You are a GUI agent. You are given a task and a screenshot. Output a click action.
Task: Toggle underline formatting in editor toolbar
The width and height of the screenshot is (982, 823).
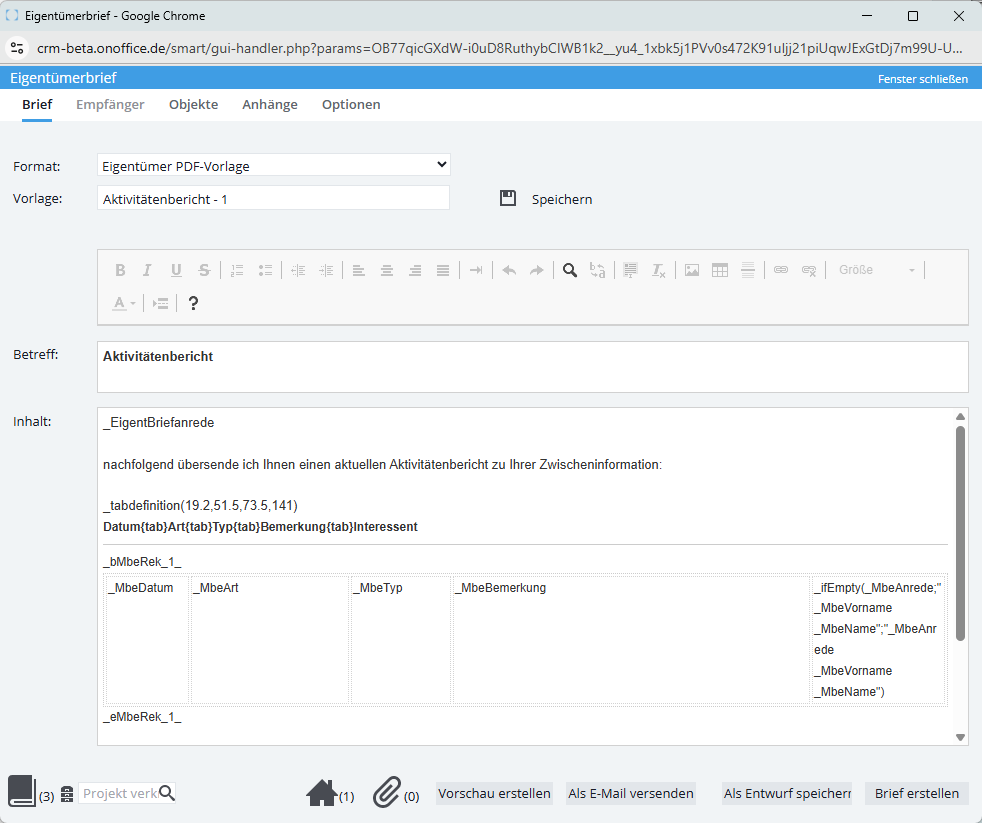(176, 270)
